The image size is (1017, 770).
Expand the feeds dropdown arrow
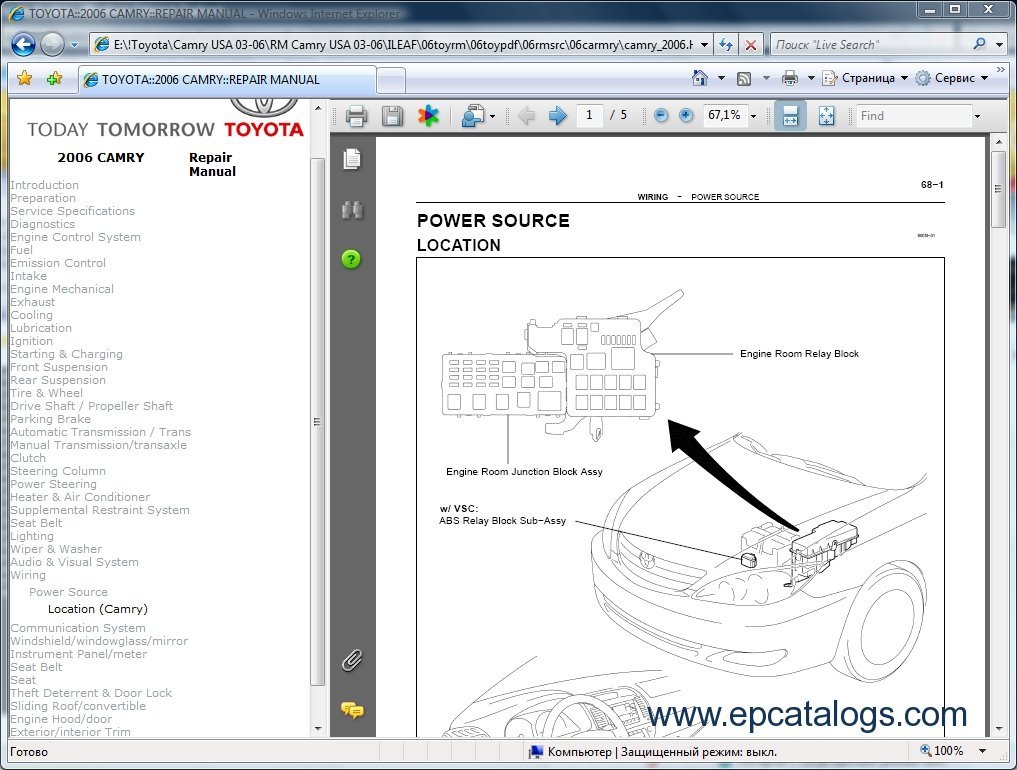[766, 78]
